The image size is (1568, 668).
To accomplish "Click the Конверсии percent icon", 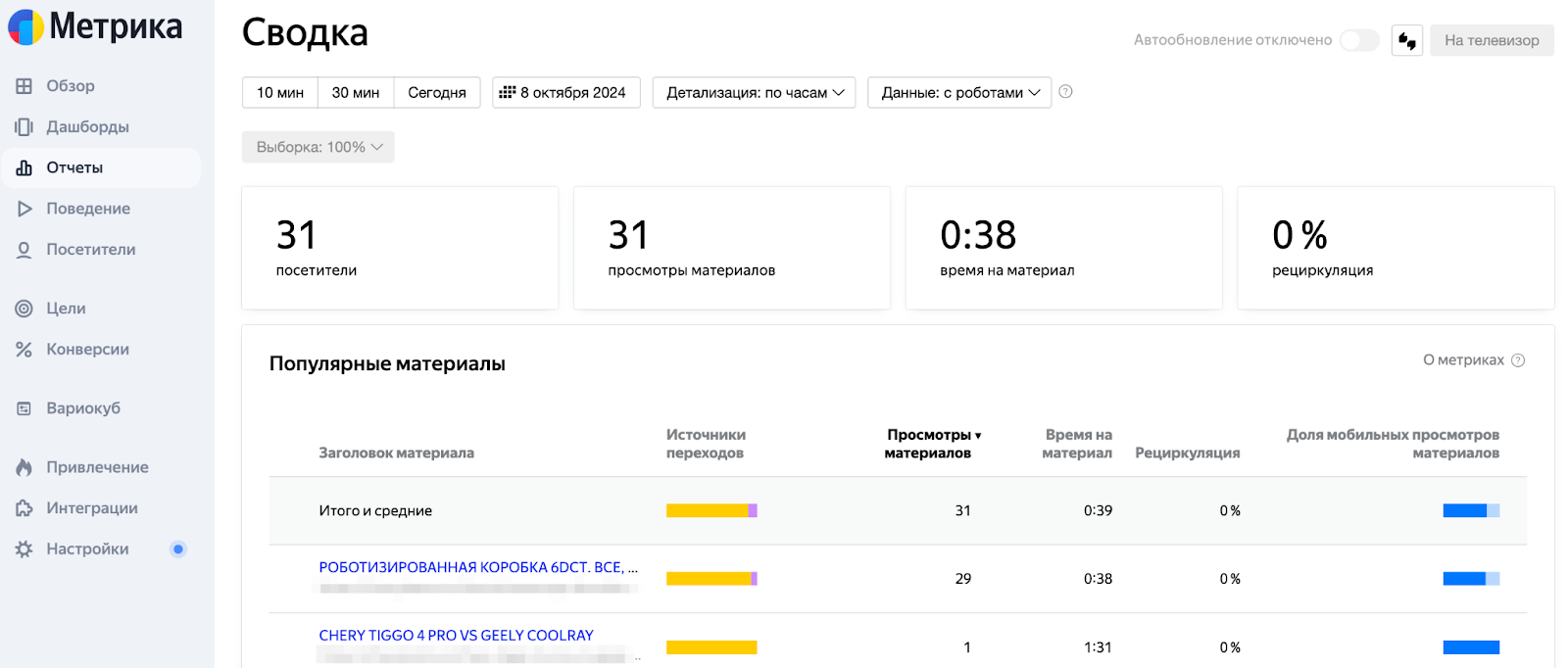I will [x=24, y=350].
